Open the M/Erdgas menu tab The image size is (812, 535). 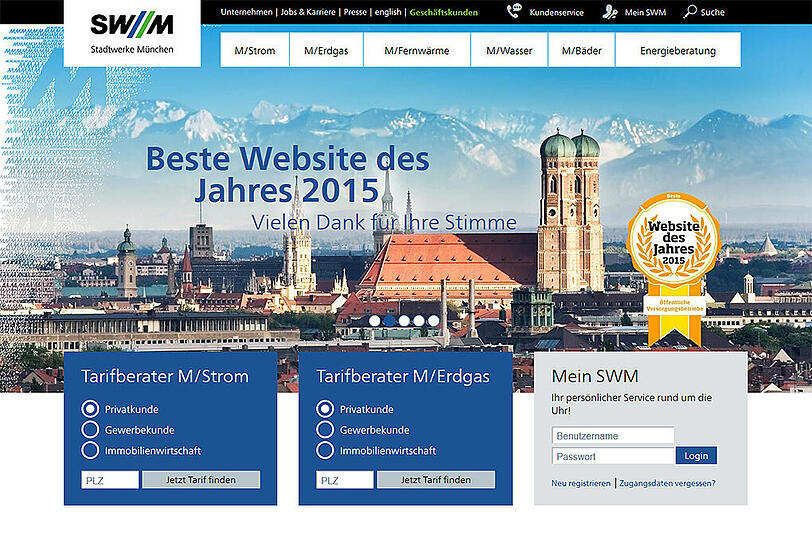click(326, 50)
